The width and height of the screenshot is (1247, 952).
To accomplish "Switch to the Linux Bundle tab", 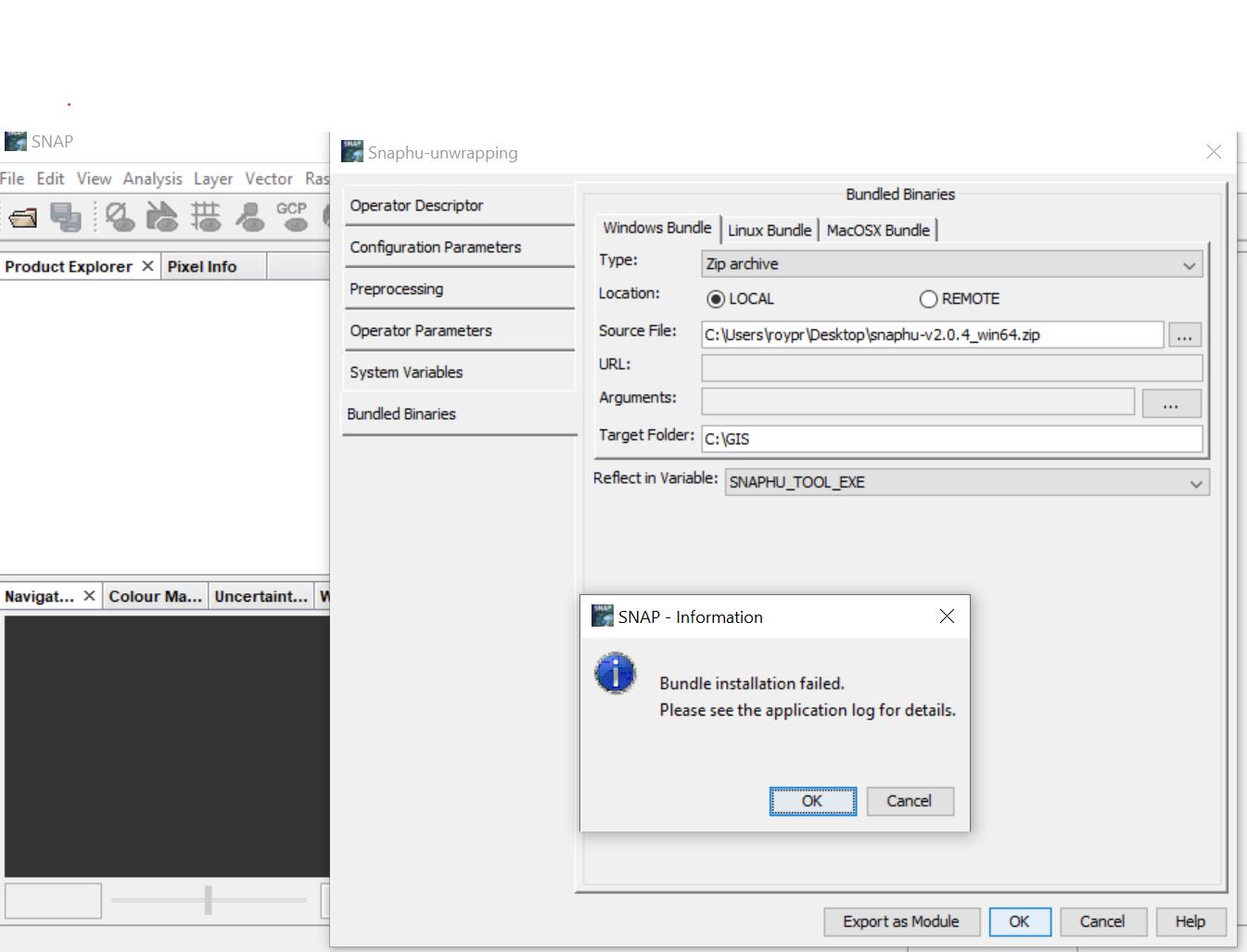I will click(769, 231).
